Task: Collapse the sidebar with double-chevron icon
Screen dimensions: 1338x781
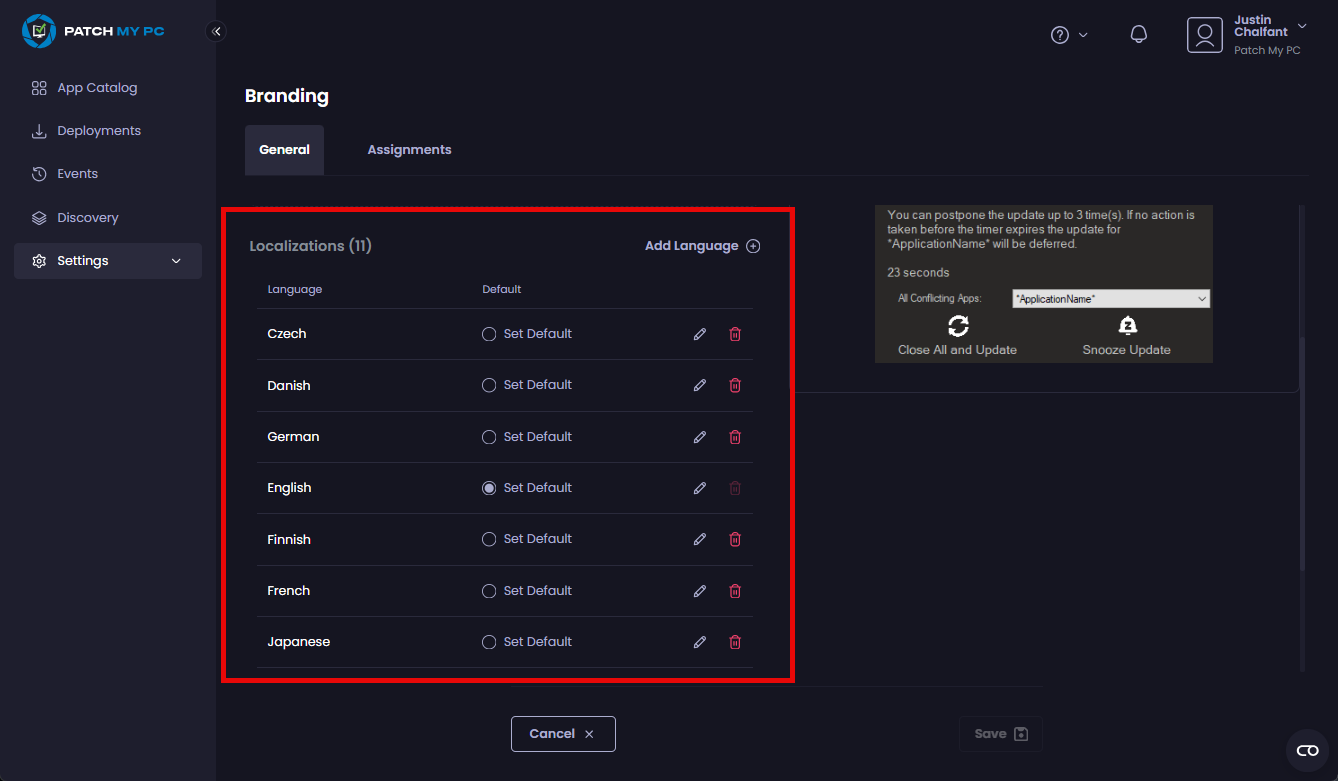Action: click(x=216, y=31)
